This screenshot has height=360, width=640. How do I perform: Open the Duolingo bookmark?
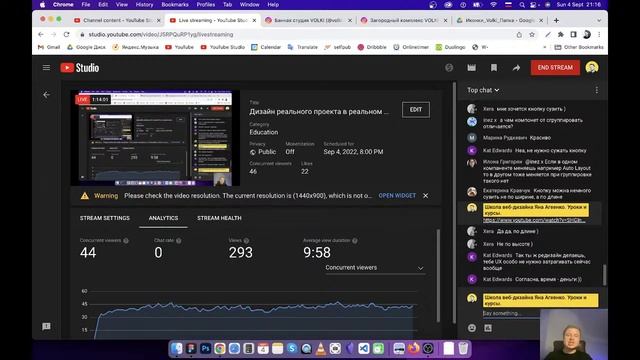click(x=450, y=47)
